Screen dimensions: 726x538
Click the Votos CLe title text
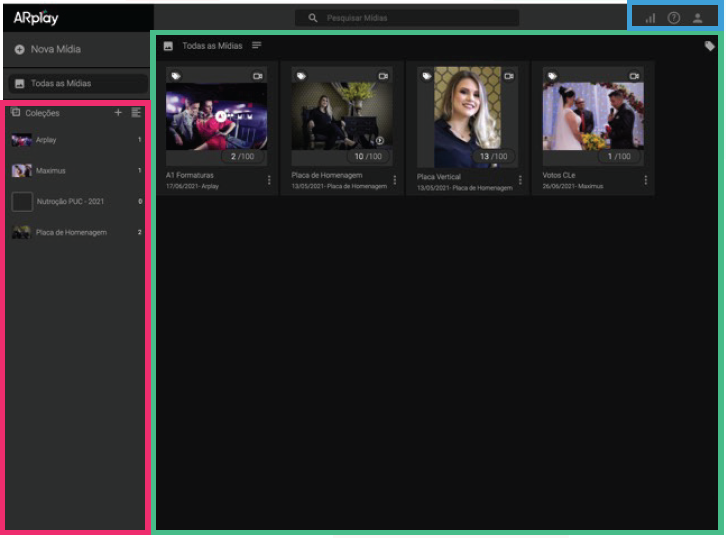[x=559, y=175]
